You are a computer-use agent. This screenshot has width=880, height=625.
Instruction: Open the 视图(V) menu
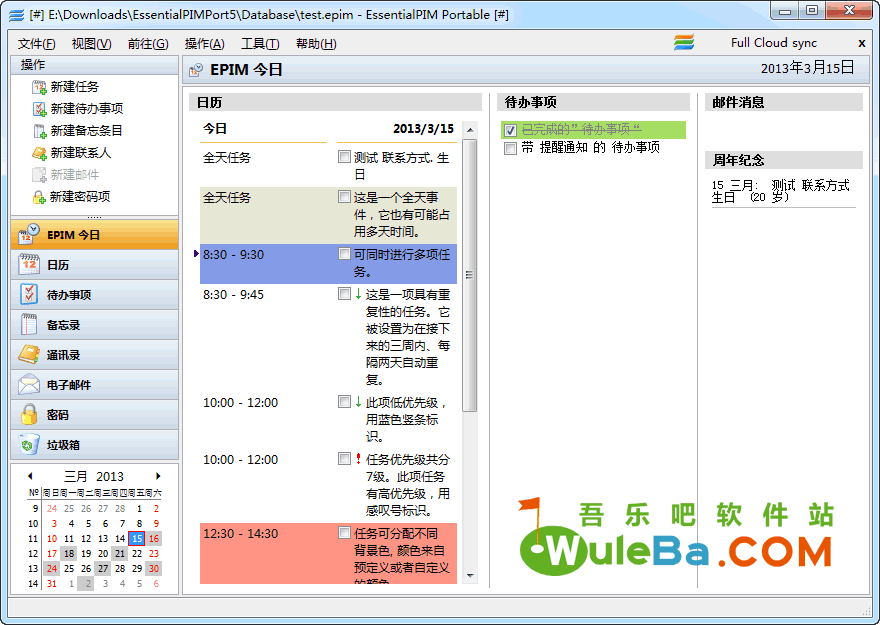tap(91, 44)
